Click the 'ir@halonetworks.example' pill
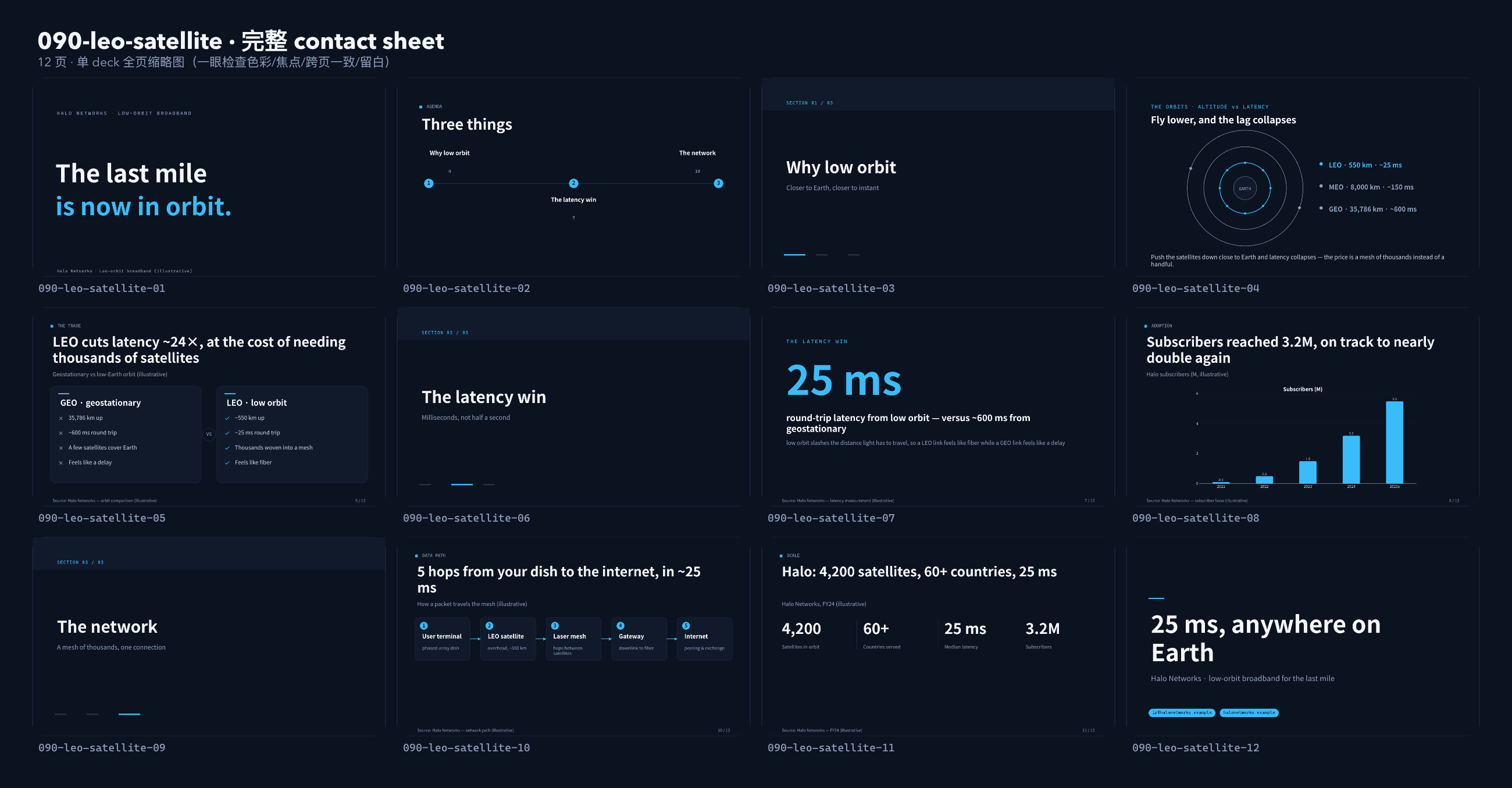The width and height of the screenshot is (1512, 788). tap(1182, 713)
